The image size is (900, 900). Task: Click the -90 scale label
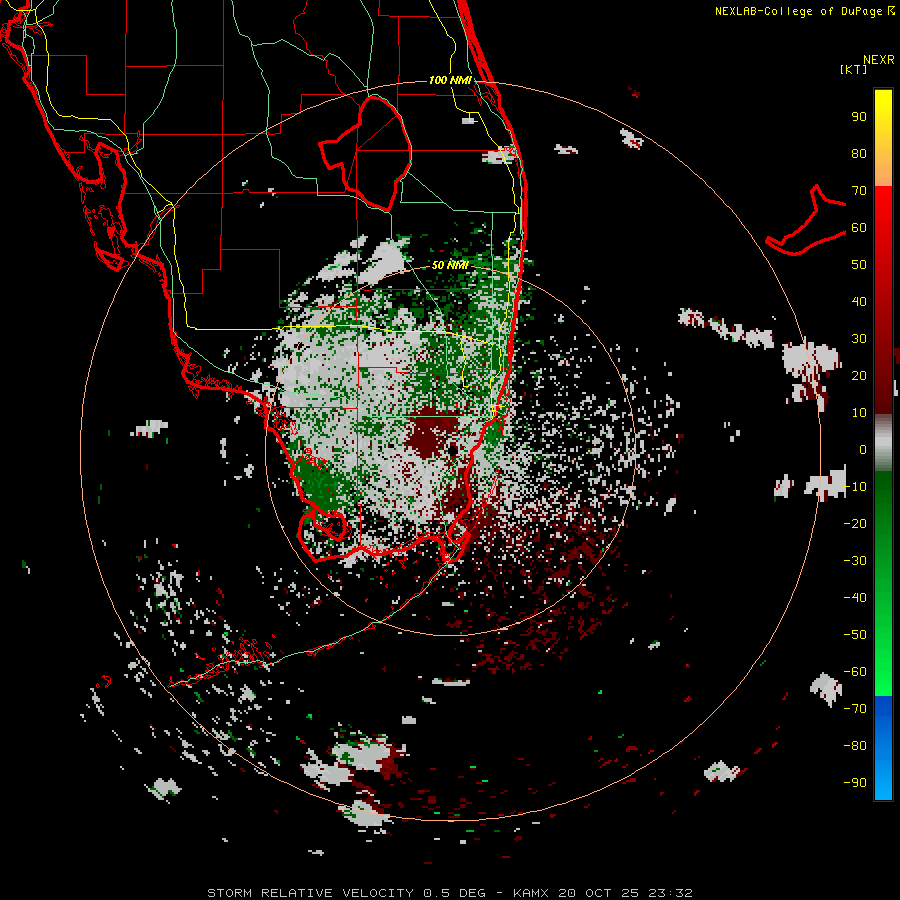(x=855, y=782)
